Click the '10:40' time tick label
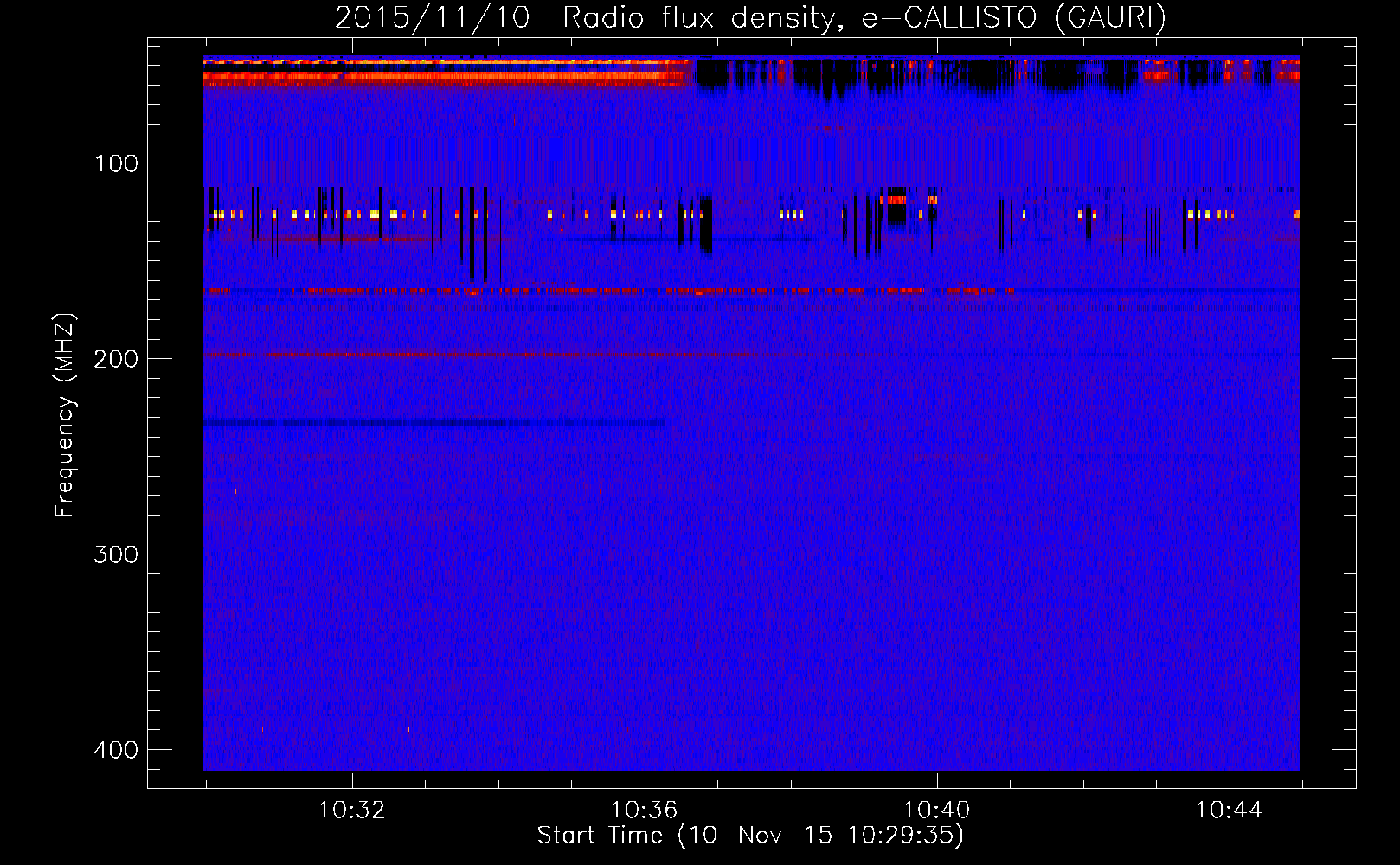1400x865 pixels. (x=936, y=811)
